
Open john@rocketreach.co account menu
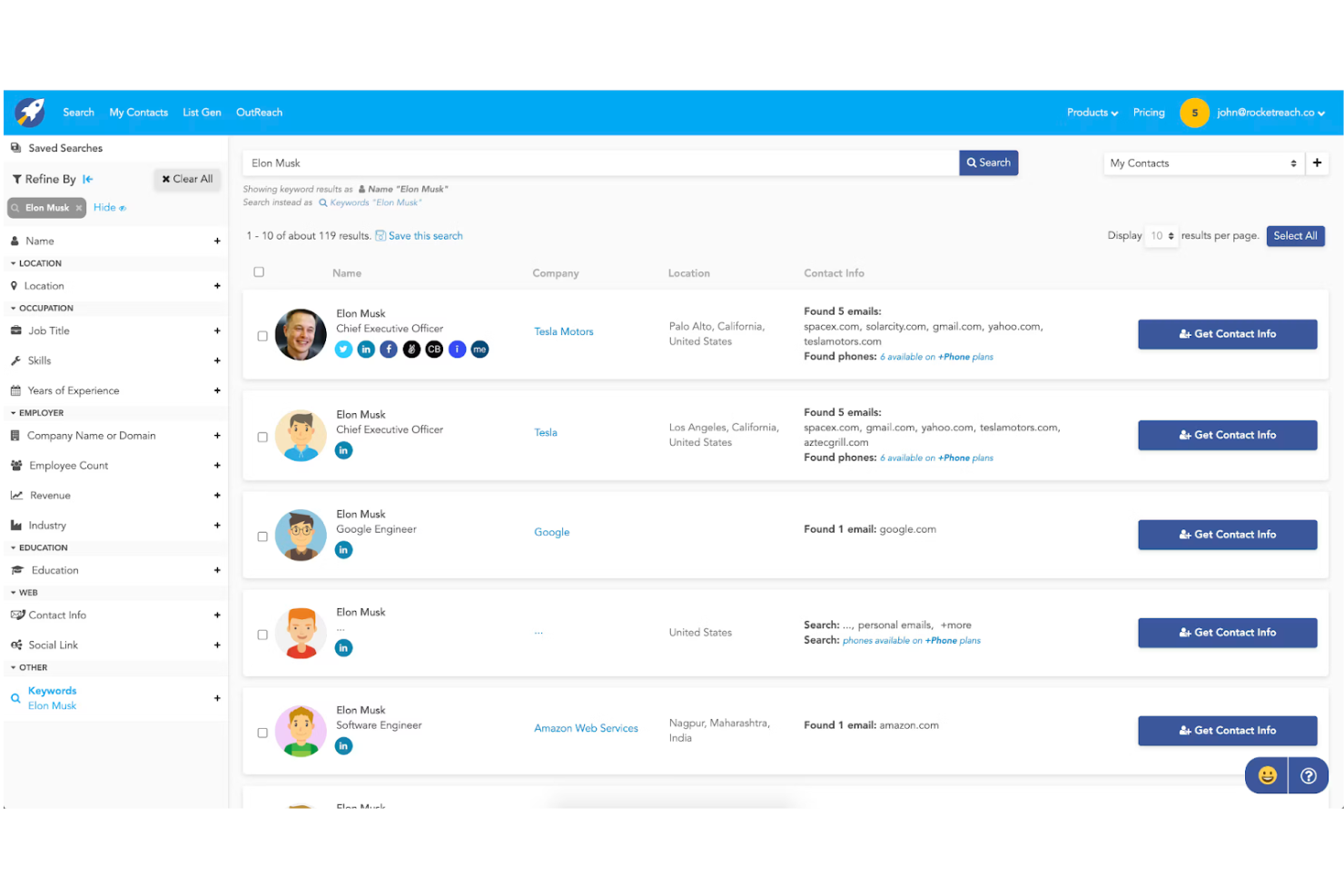click(x=1270, y=113)
